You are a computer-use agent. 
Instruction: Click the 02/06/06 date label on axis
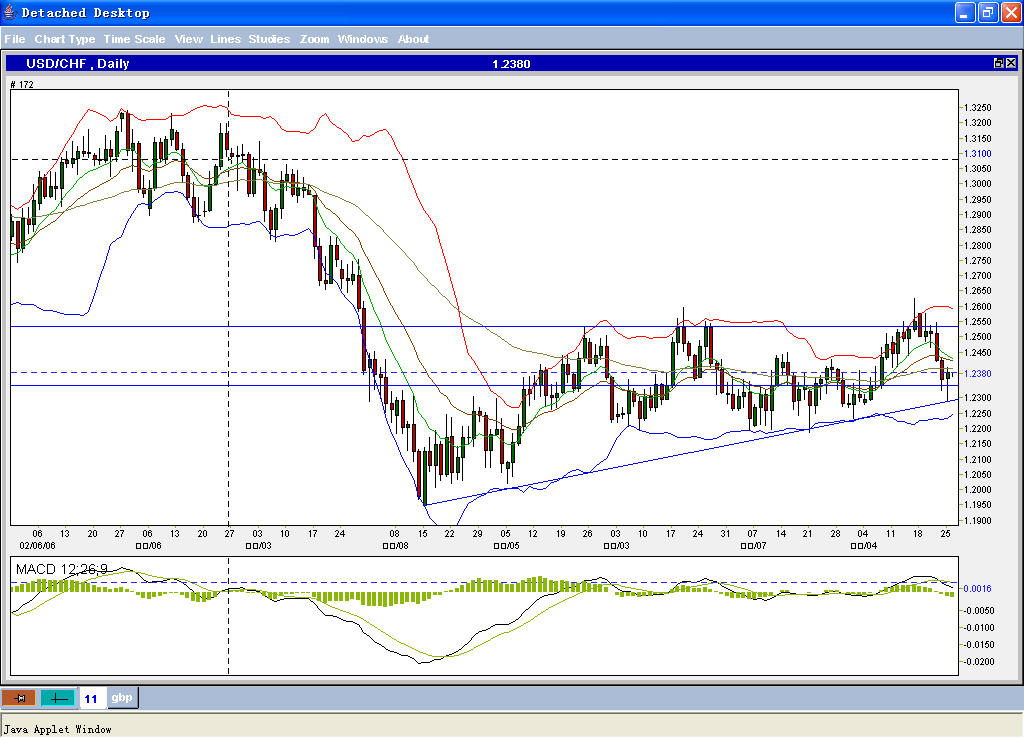pos(37,545)
